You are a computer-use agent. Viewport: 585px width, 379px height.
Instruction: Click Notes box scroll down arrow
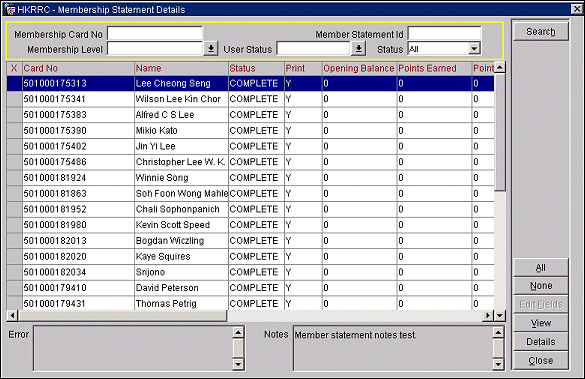pyautogui.click(x=498, y=364)
